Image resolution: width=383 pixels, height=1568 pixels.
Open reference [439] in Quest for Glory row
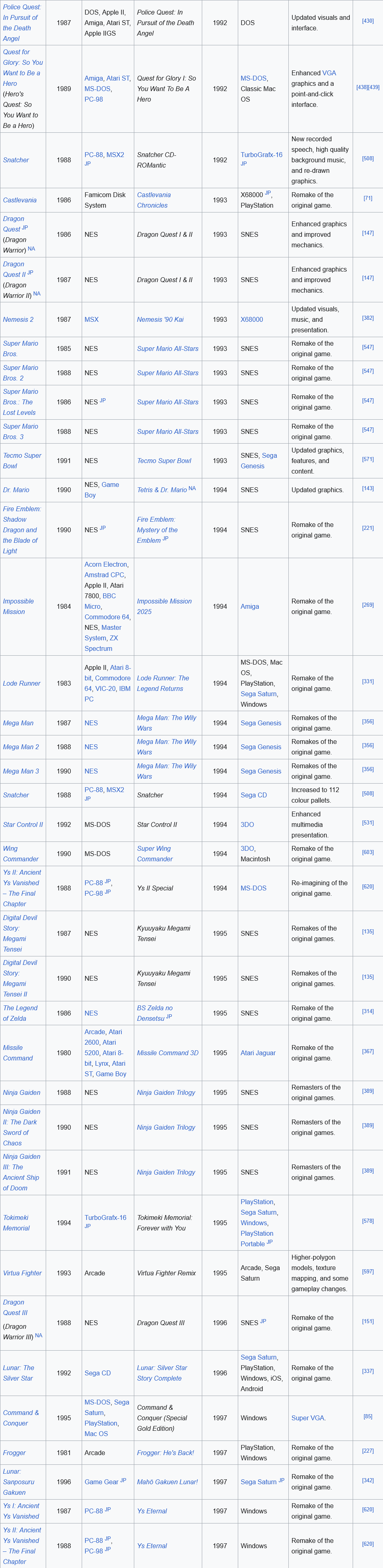373,87
